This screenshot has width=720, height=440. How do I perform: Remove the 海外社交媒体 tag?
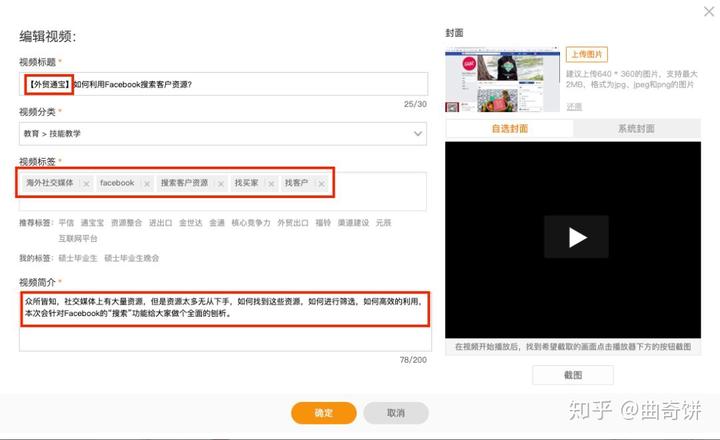[87, 184]
